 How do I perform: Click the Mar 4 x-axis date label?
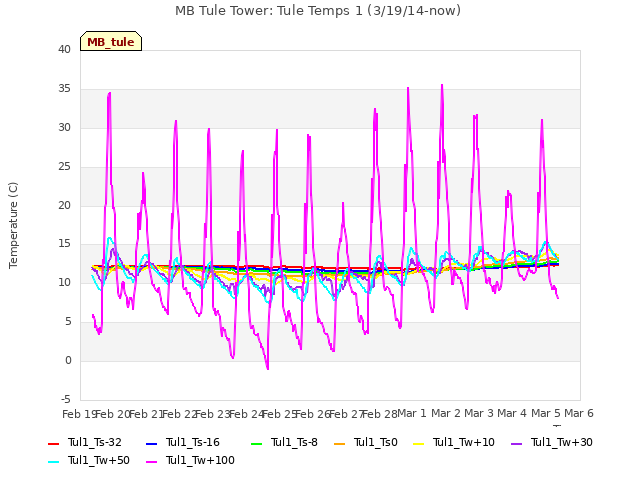pos(512,413)
